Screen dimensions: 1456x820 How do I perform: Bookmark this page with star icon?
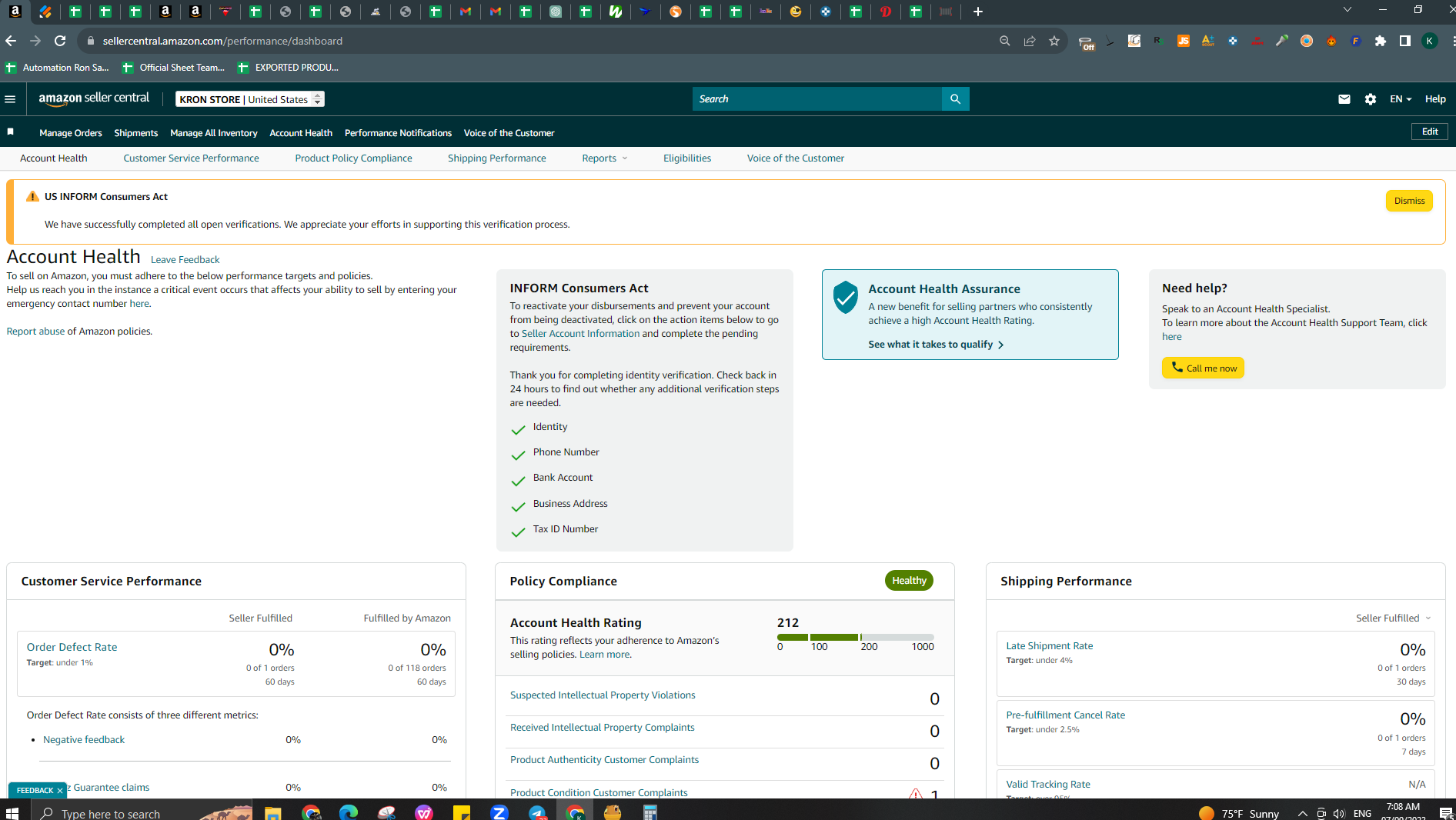(1054, 41)
